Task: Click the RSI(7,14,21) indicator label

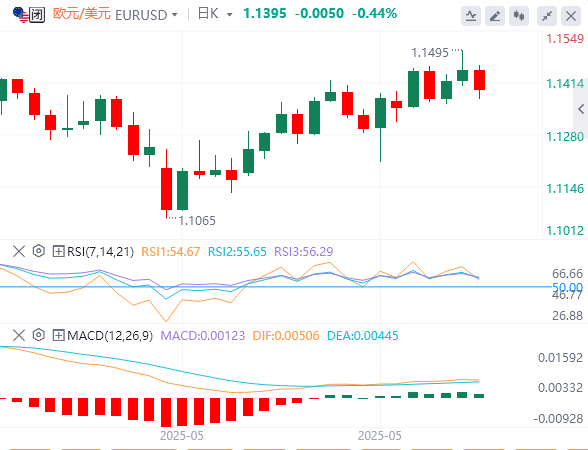Action: pyautogui.click(x=100, y=252)
